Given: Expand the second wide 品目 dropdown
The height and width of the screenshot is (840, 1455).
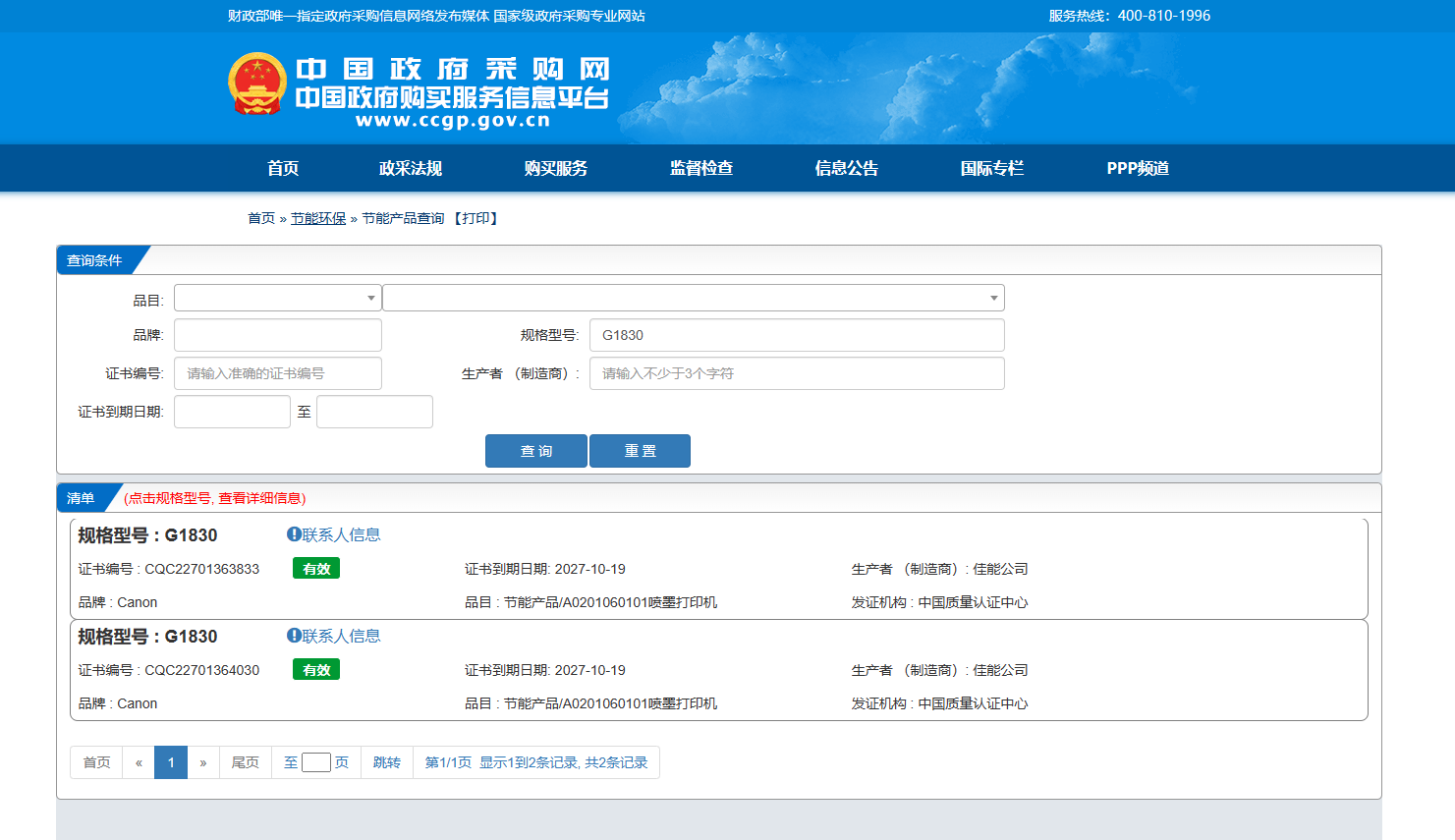Looking at the screenshot, I should [693, 298].
